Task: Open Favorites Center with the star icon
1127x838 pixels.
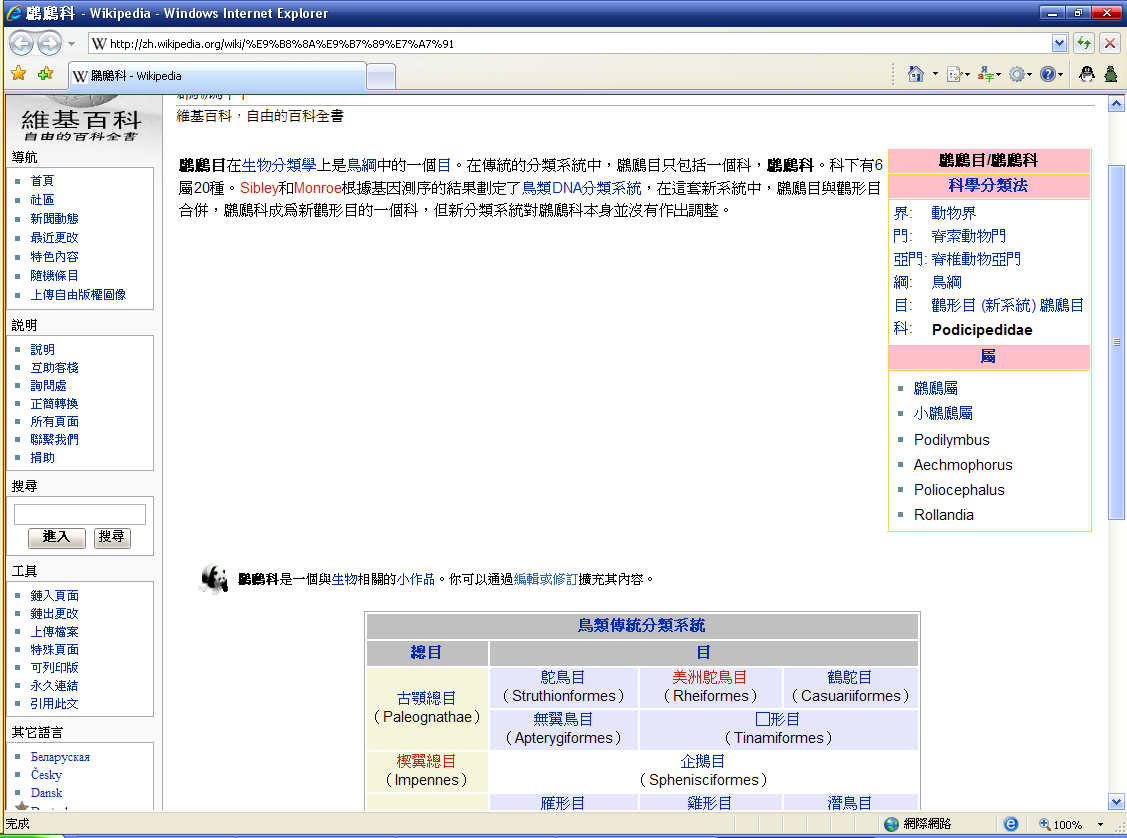Action: click(18, 74)
